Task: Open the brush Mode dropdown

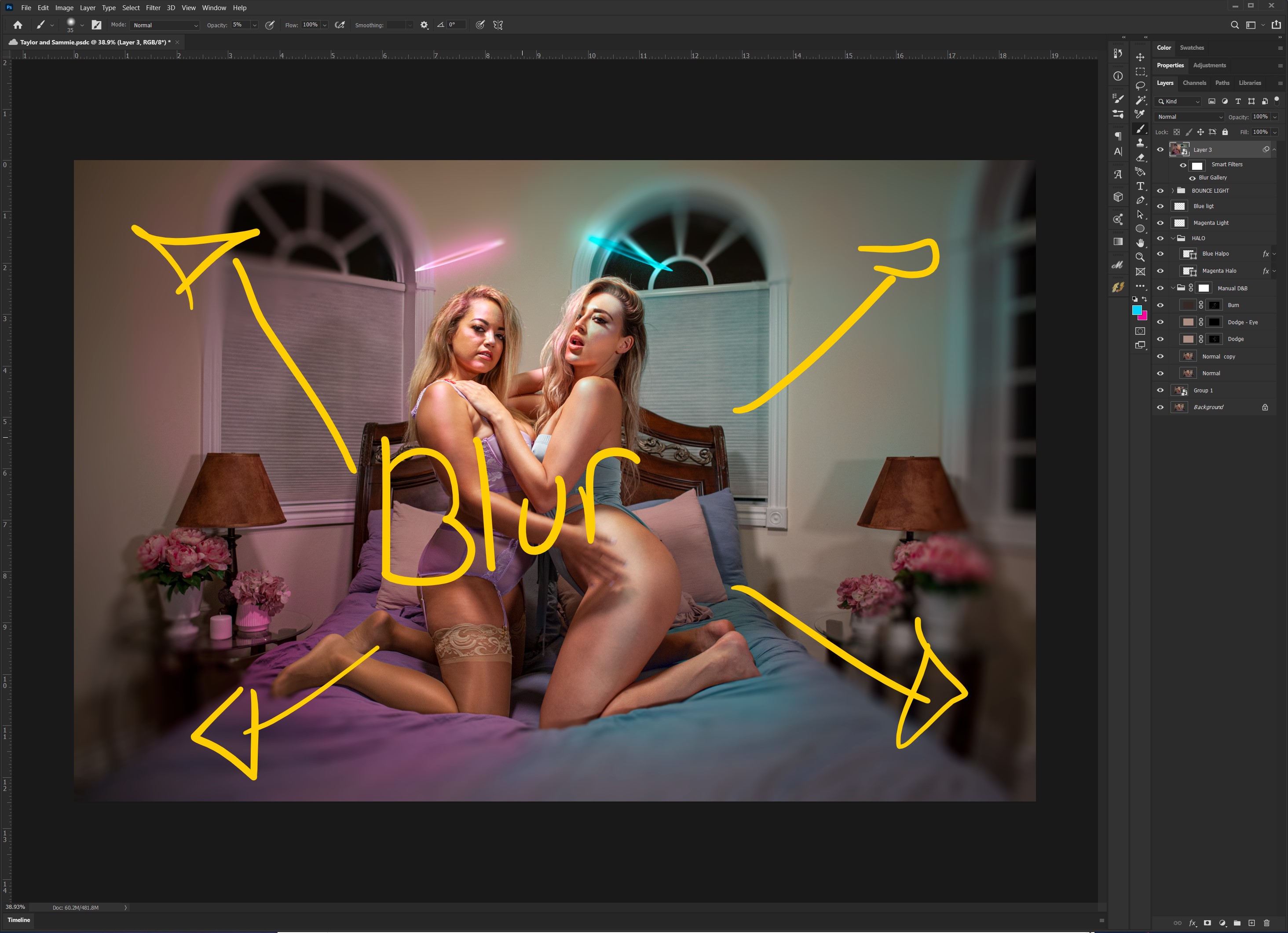Action: pos(165,25)
